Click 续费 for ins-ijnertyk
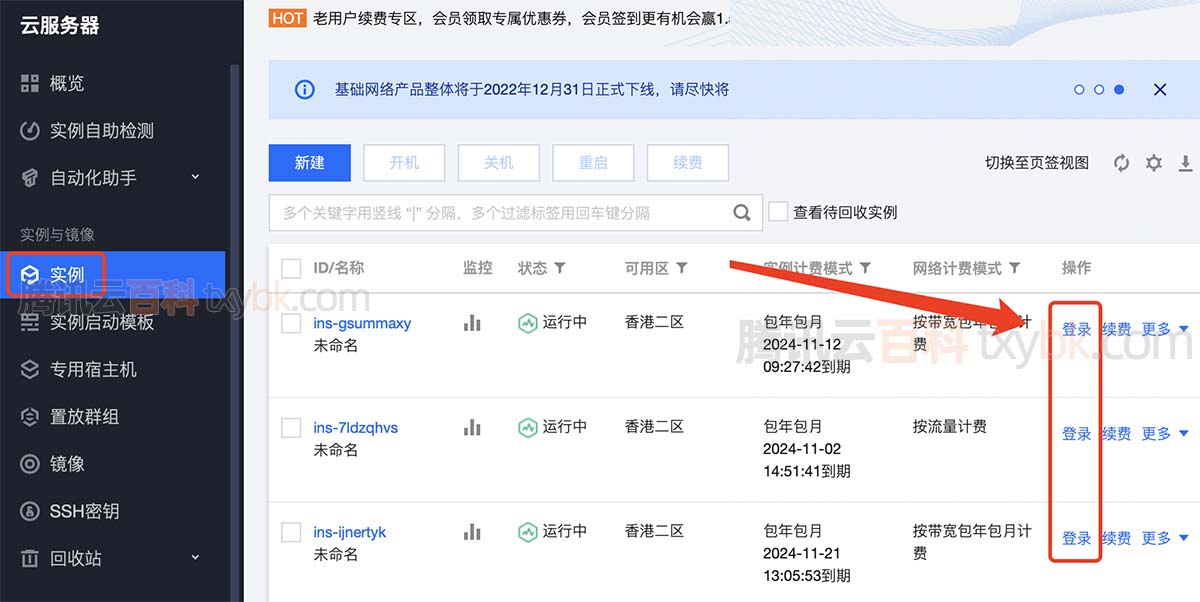The width and height of the screenshot is (1200, 602). (1117, 538)
